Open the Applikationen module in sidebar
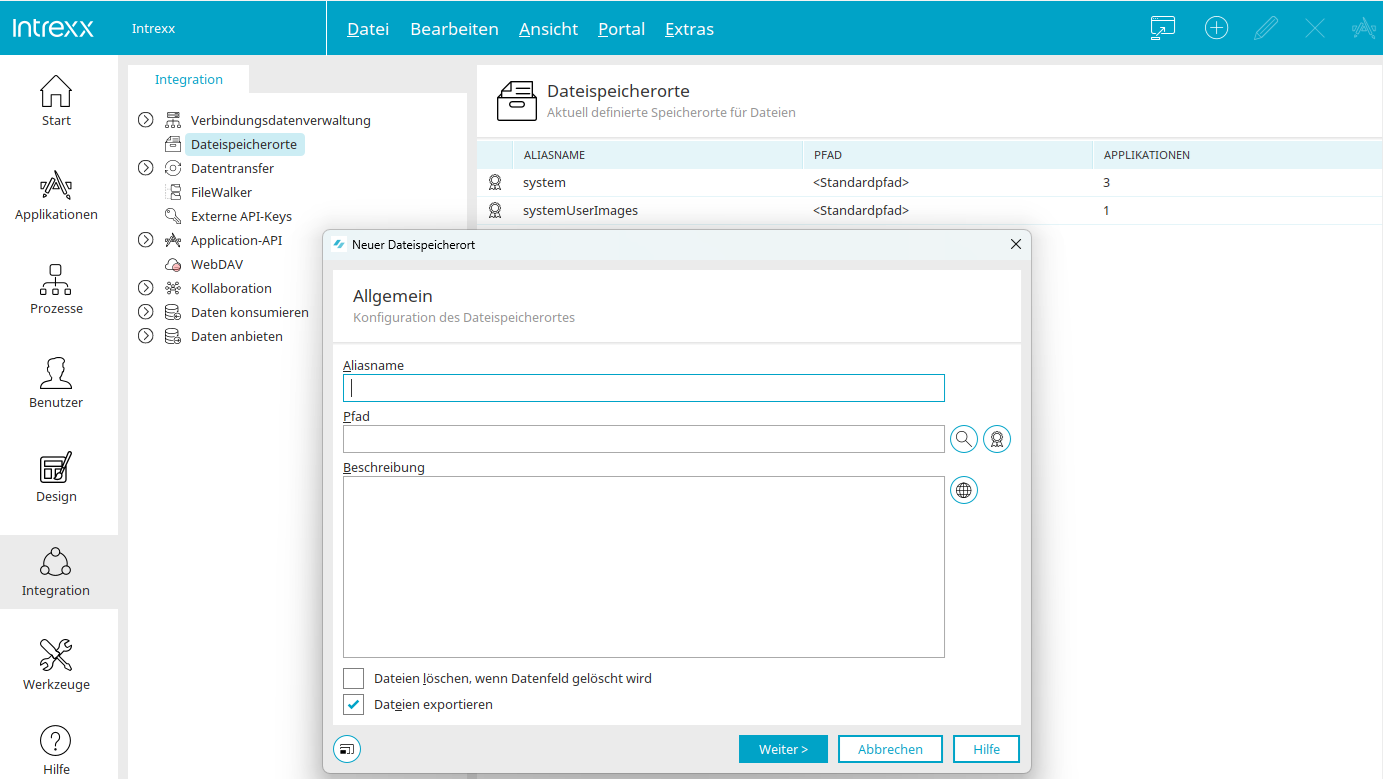 (x=56, y=196)
